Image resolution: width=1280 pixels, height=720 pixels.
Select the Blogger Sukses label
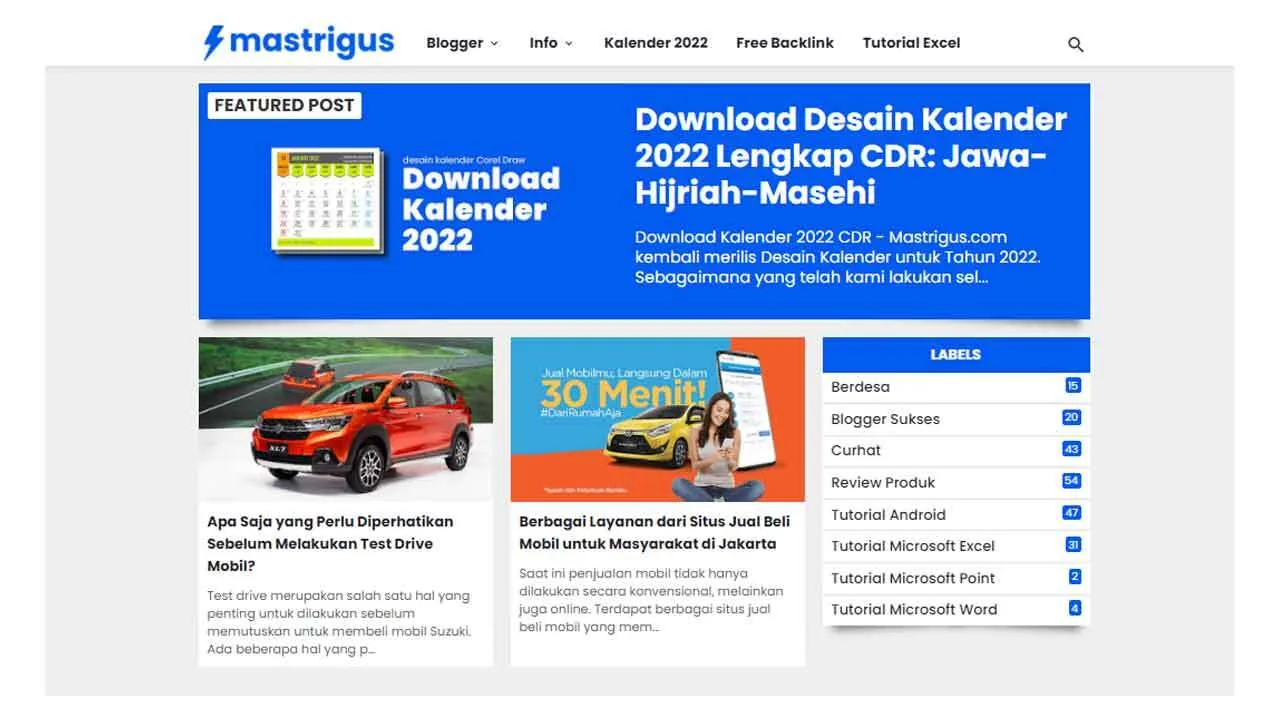coord(885,419)
